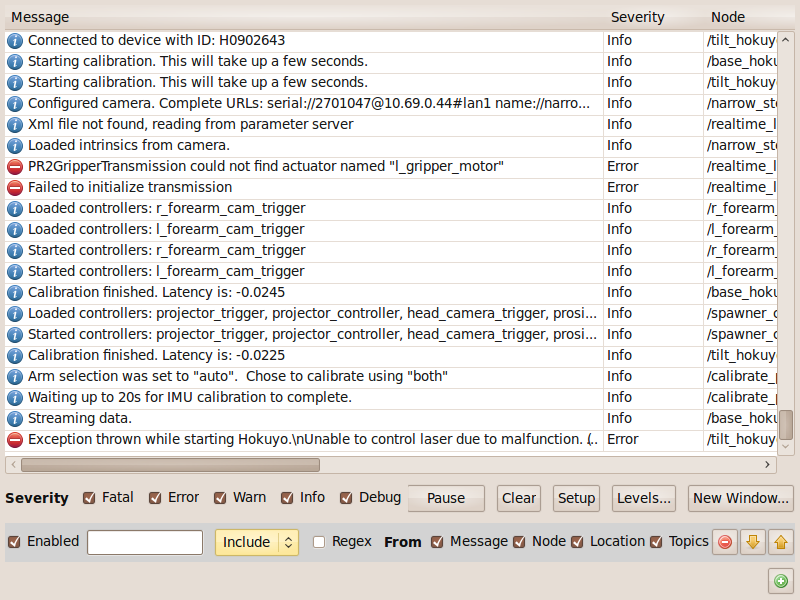Viewport: 800px width, 600px height.
Task: Click the move filter down arrow icon
Action: pyautogui.click(x=753, y=542)
